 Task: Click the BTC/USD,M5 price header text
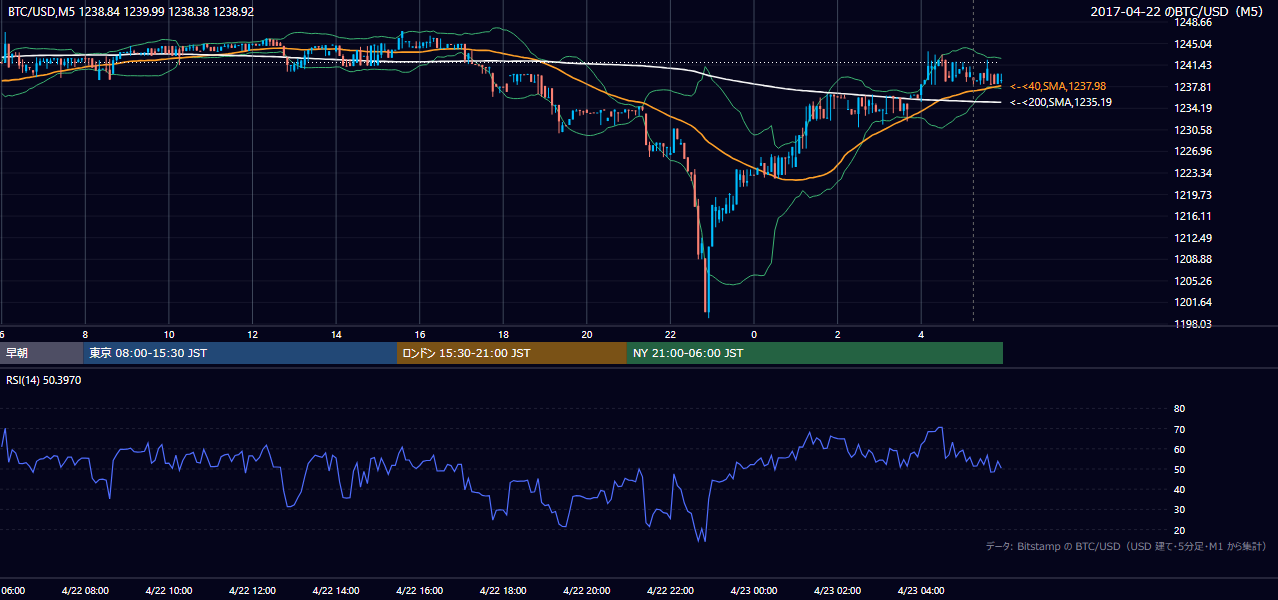coord(130,12)
